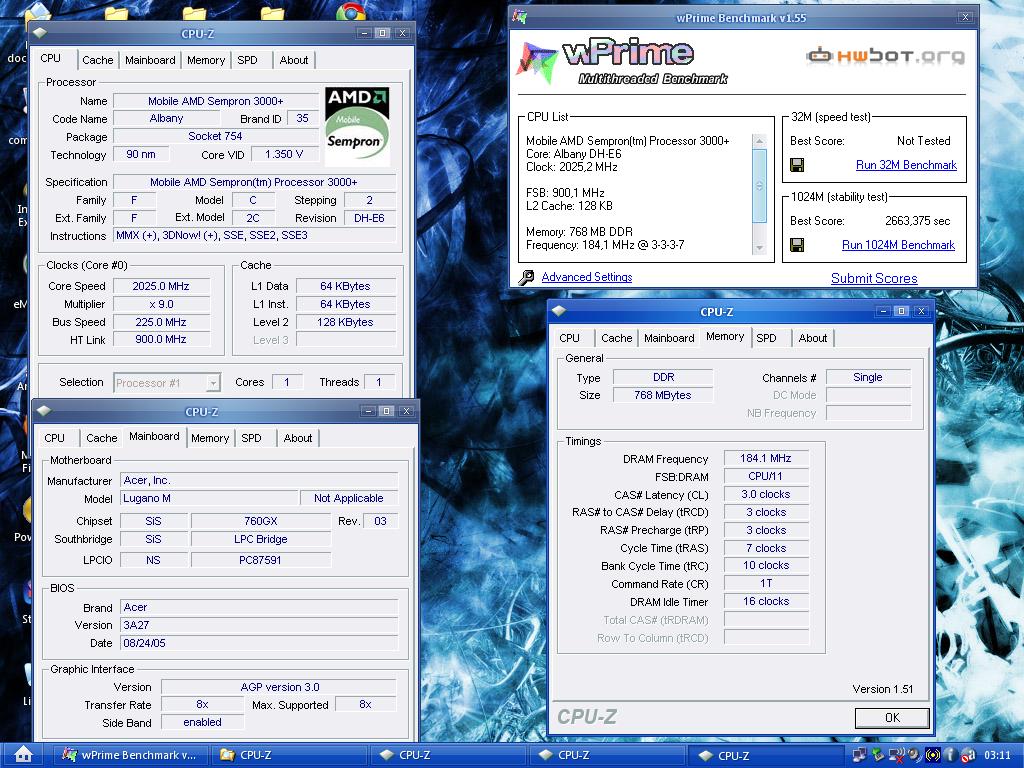Click the AMD Mobile Sempron logo

coord(357,127)
